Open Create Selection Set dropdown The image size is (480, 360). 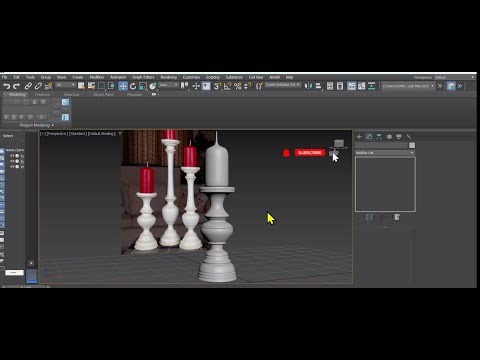(x=283, y=85)
